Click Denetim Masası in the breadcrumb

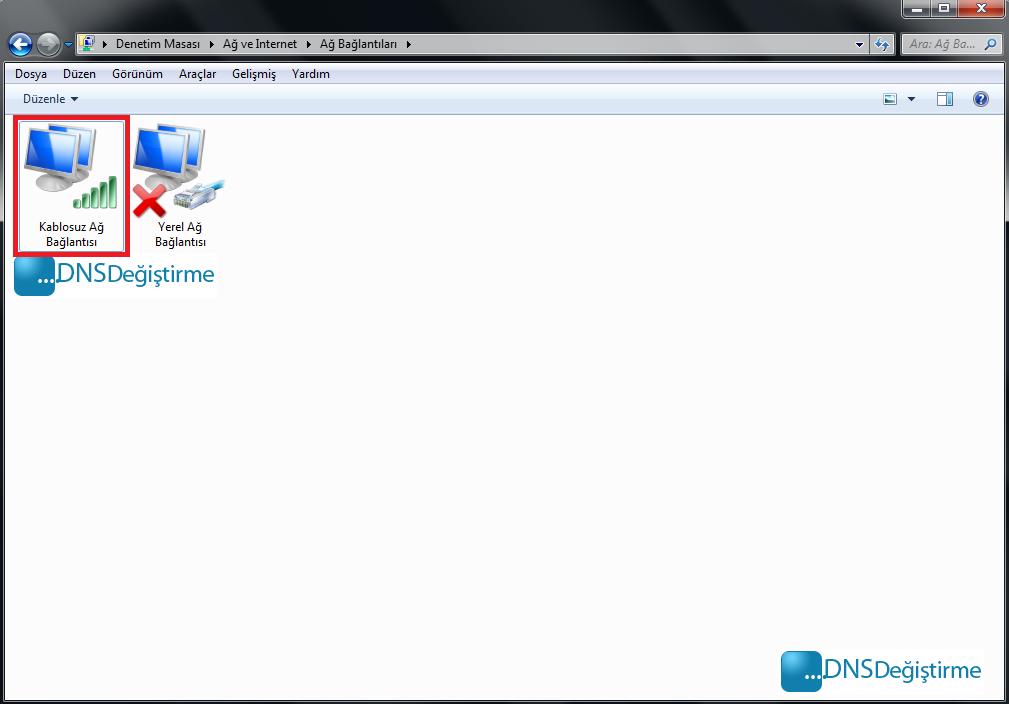(158, 44)
